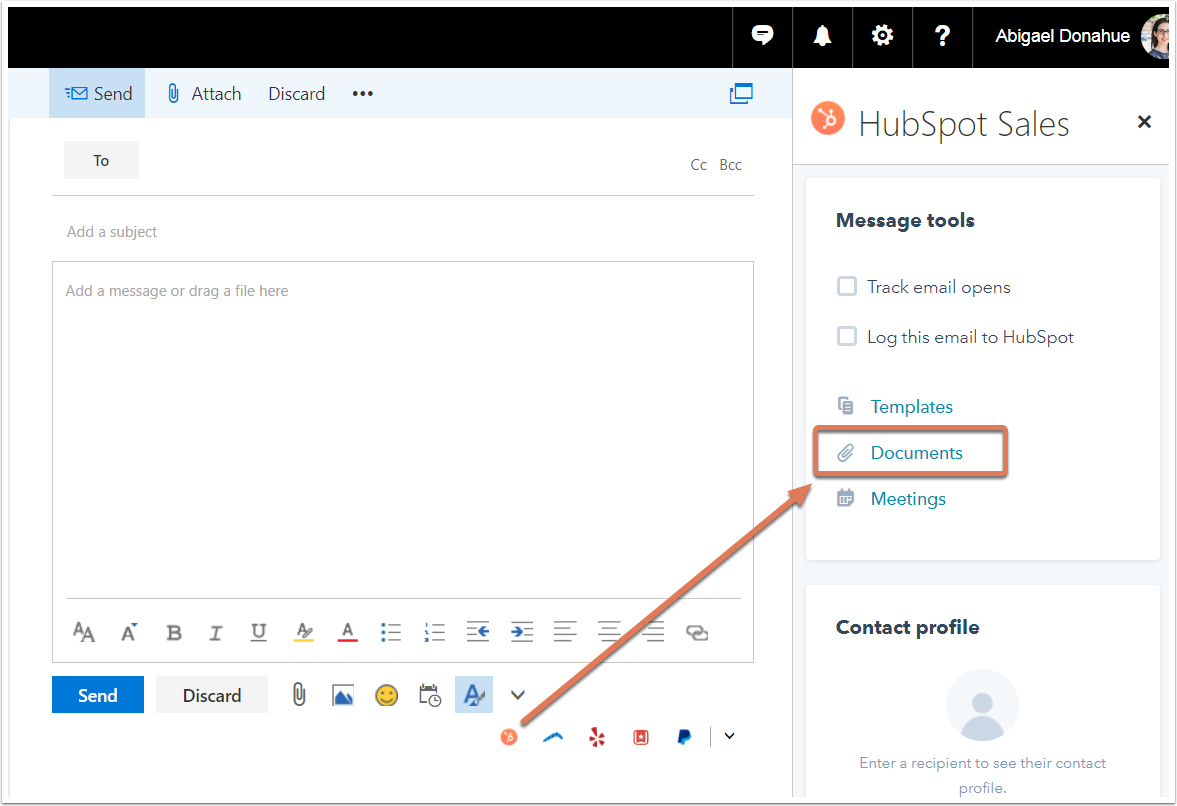Decrease paragraph indent

coord(477,633)
